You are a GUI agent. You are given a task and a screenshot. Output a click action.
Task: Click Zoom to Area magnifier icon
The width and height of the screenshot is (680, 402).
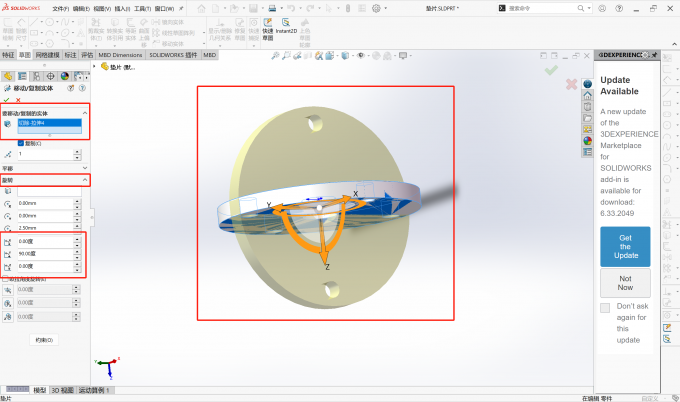tap(286, 56)
